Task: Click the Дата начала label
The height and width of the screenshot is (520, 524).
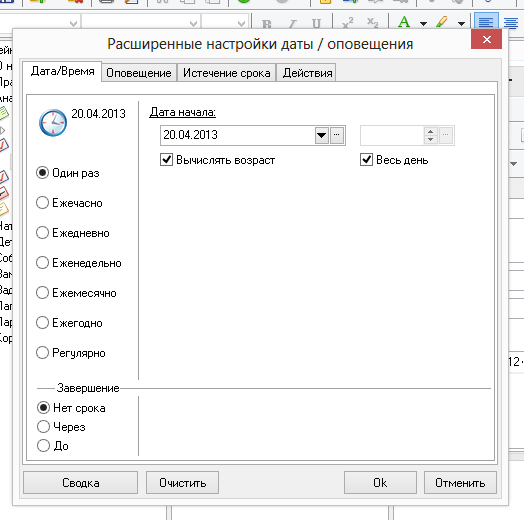Action: [182, 112]
